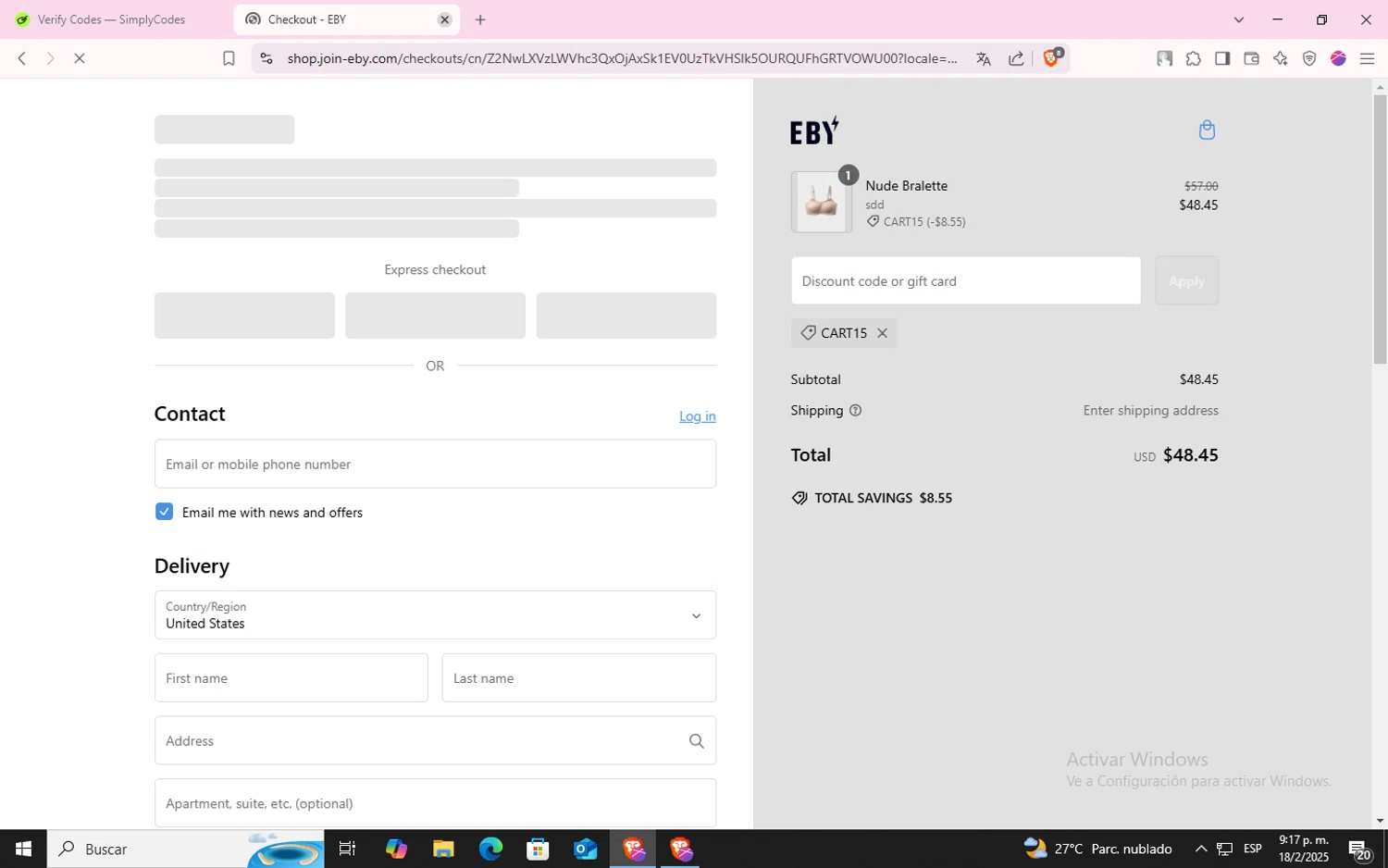The width and height of the screenshot is (1388, 868).
Task: Open the Brave Wallet icon
Action: click(1251, 58)
